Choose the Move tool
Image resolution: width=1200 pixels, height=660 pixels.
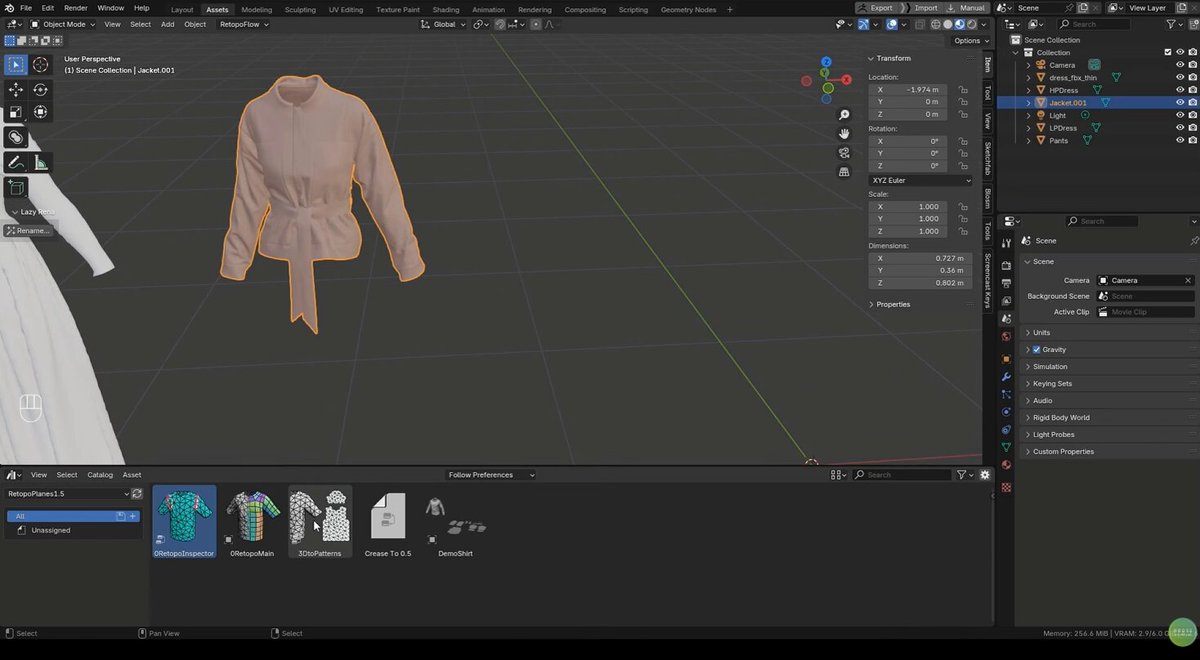pyautogui.click(x=16, y=90)
